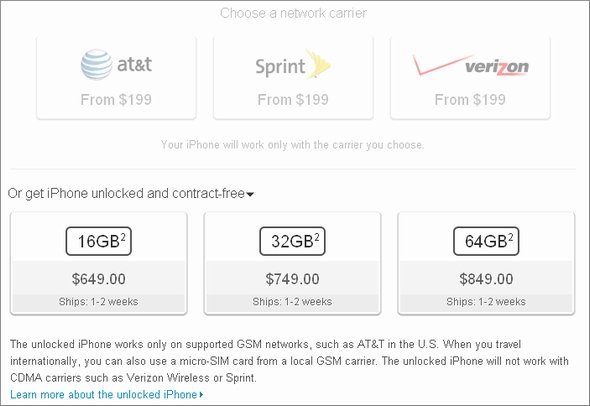Click the "Or get iPhone unlocked" heading
Screen dimensions: 590x406
[126, 193]
